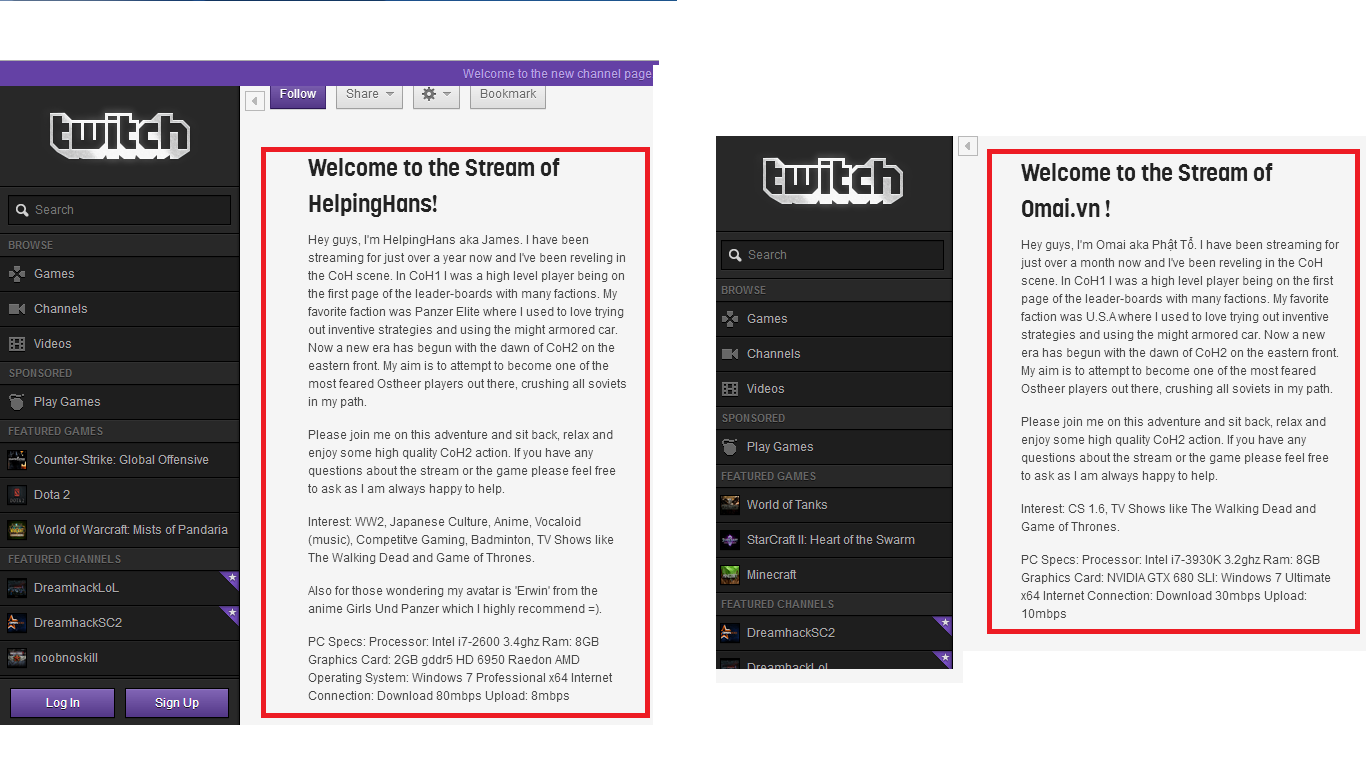Click DreamhackSC2 channel avatar in left sidebar
The image size is (1366, 768).
click(17, 623)
